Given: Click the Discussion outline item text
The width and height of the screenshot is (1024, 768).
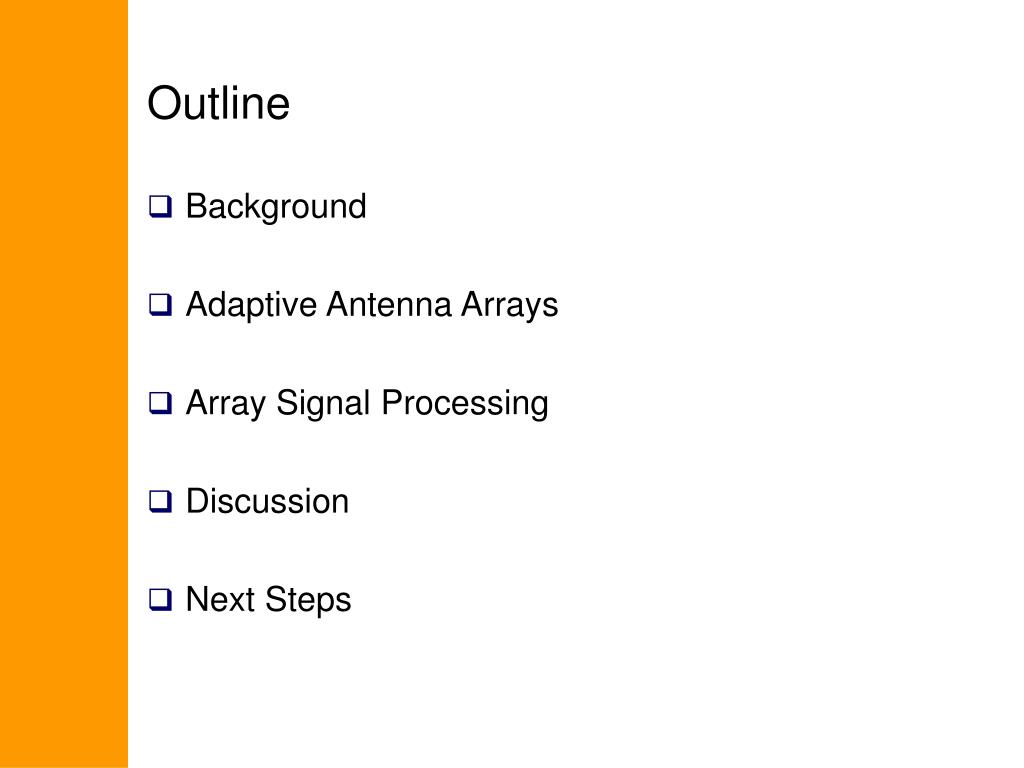Looking at the screenshot, I should point(268,502).
